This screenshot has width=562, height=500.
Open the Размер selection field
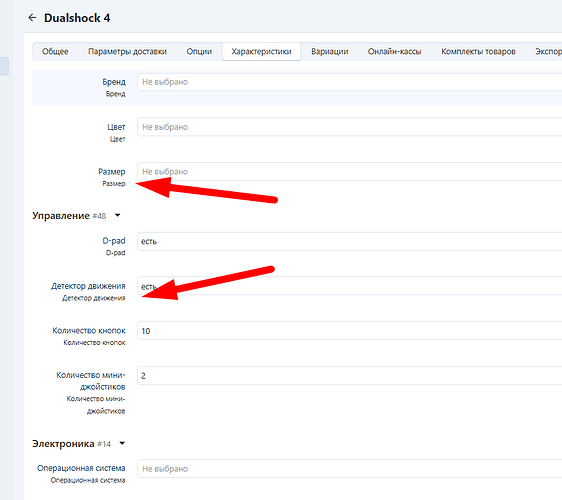(x=349, y=172)
